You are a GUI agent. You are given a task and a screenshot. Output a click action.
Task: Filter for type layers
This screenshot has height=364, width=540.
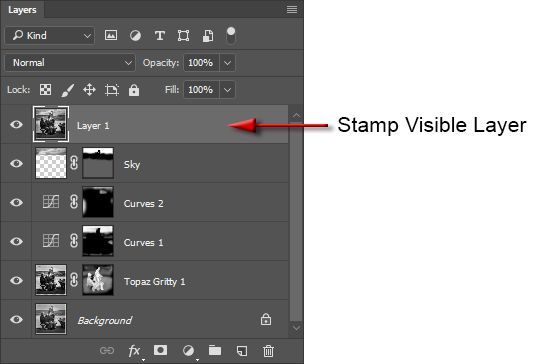[159, 35]
